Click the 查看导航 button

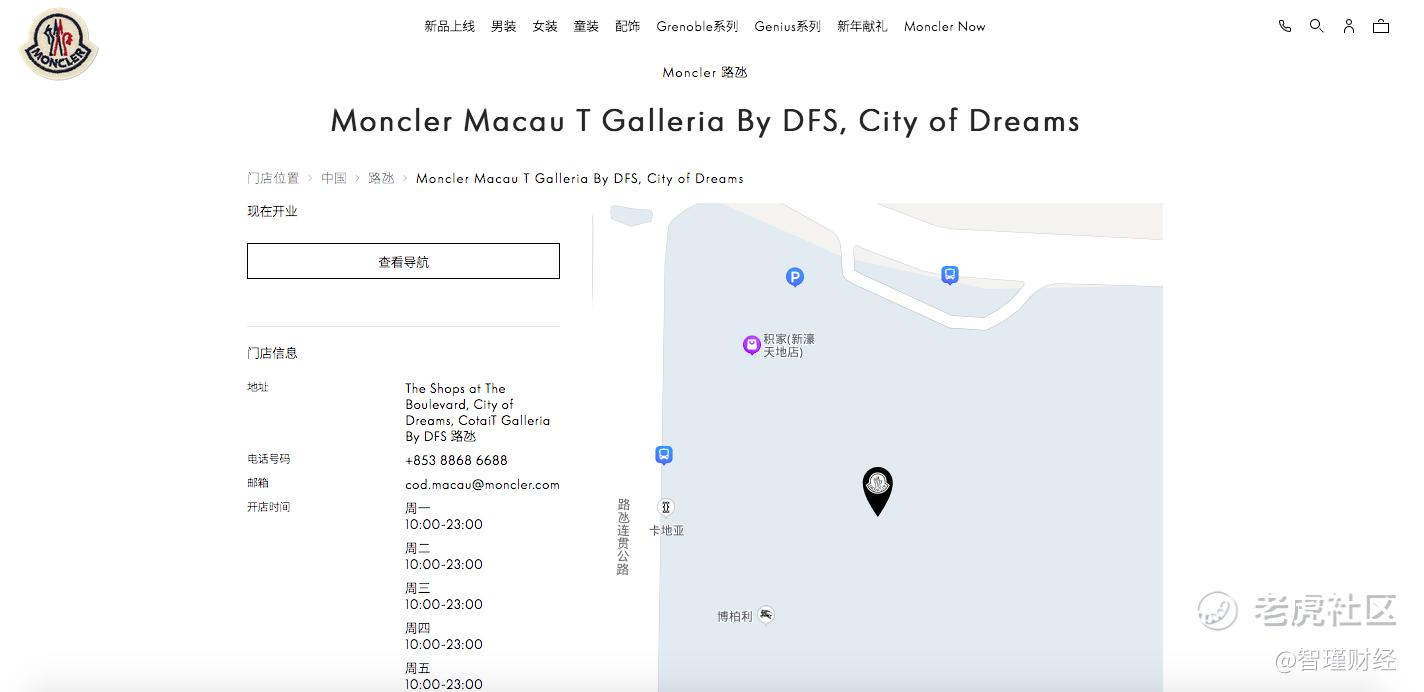click(x=403, y=261)
